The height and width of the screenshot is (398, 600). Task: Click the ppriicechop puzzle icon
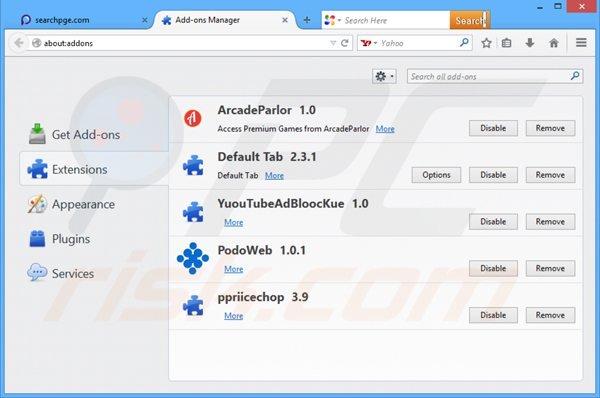click(x=193, y=305)
